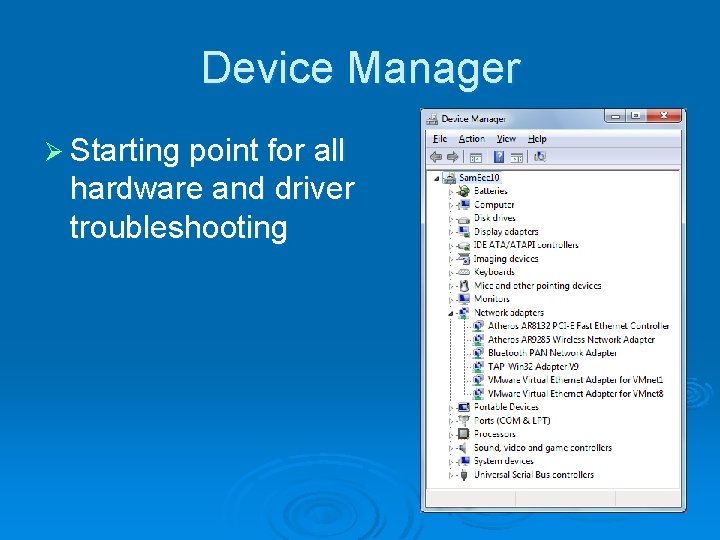Expand Universal Serial Bus controllers node

pyautogui.click(x=450, y=476)
